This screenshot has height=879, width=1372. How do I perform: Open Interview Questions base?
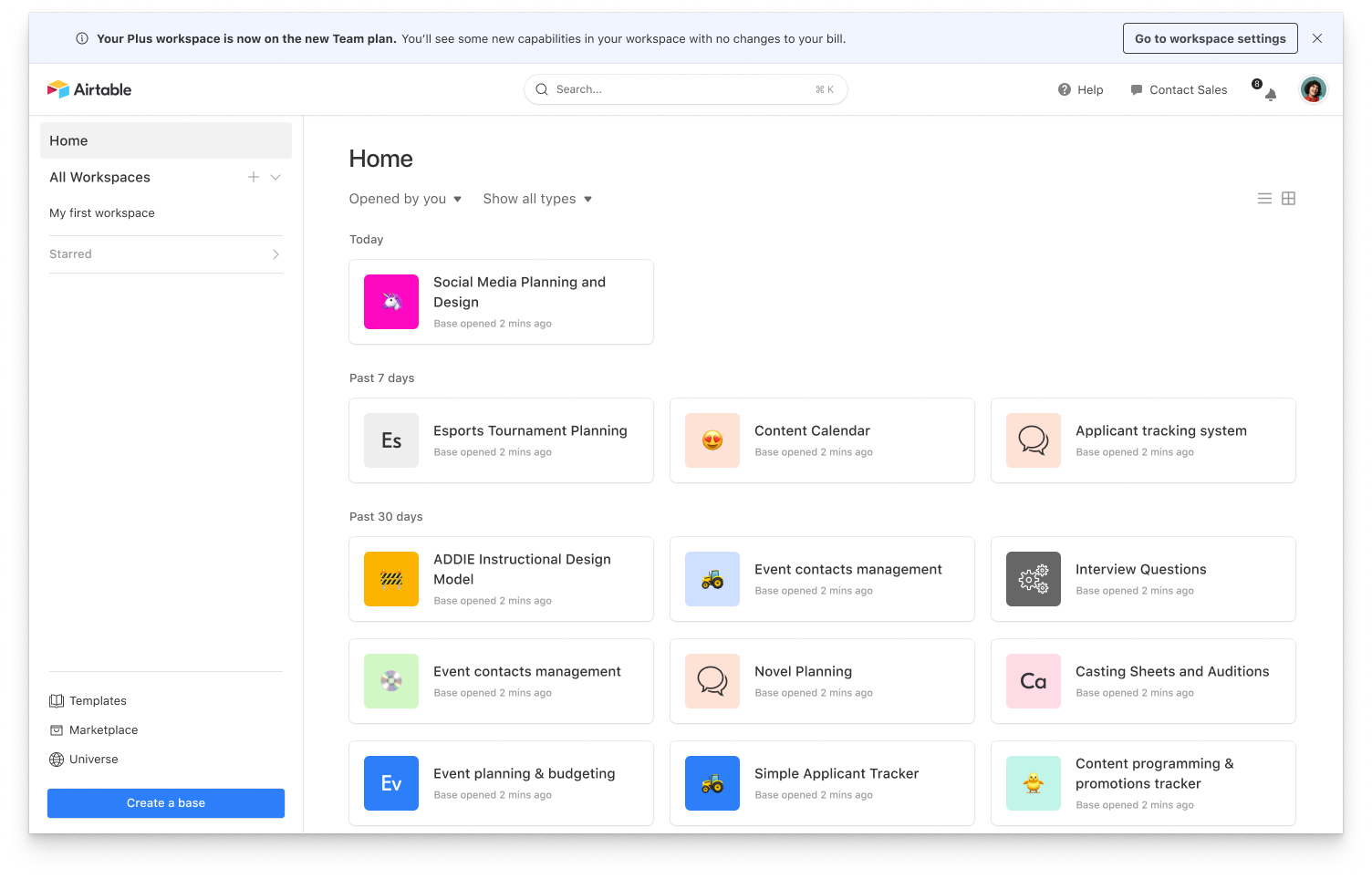1143,579
